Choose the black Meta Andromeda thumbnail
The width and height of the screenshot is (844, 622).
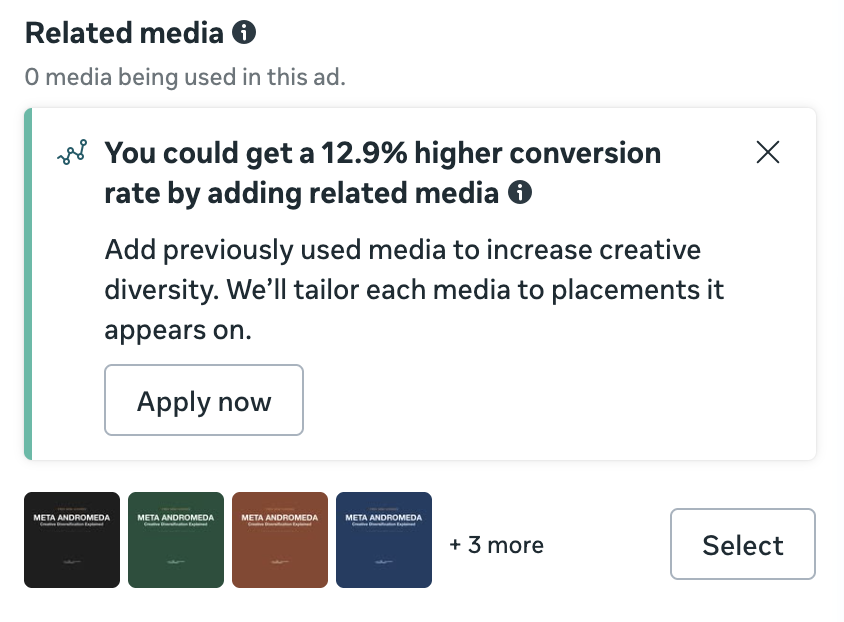72,540
